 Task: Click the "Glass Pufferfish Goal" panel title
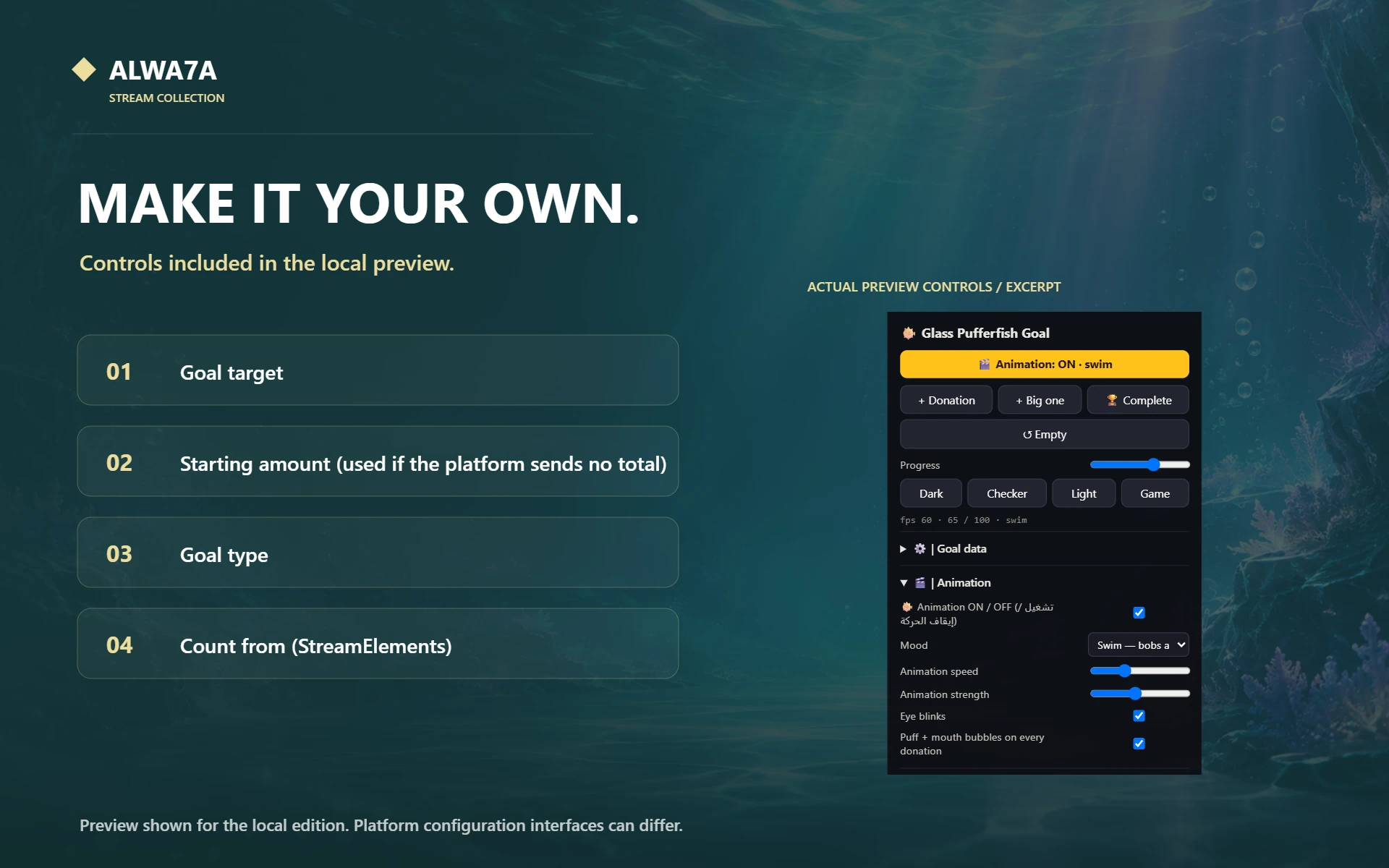point(985,333)
